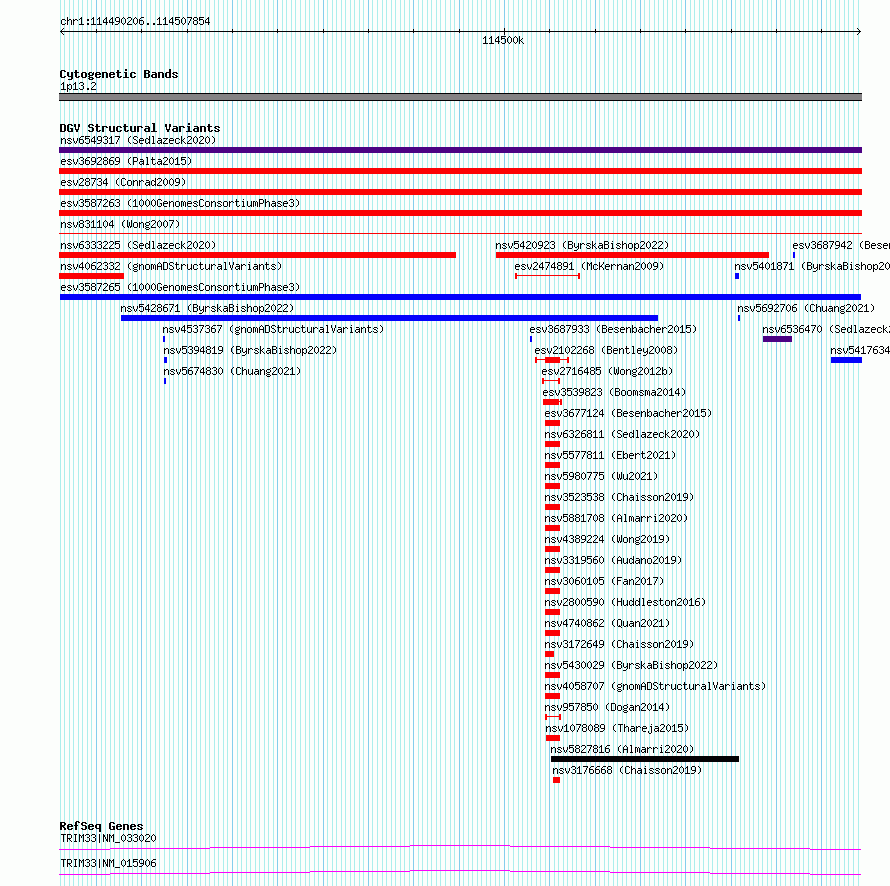890x886 pixels.
Task: Select the TRIM33|NM_015906 gene label
Action: coord(108,863)
